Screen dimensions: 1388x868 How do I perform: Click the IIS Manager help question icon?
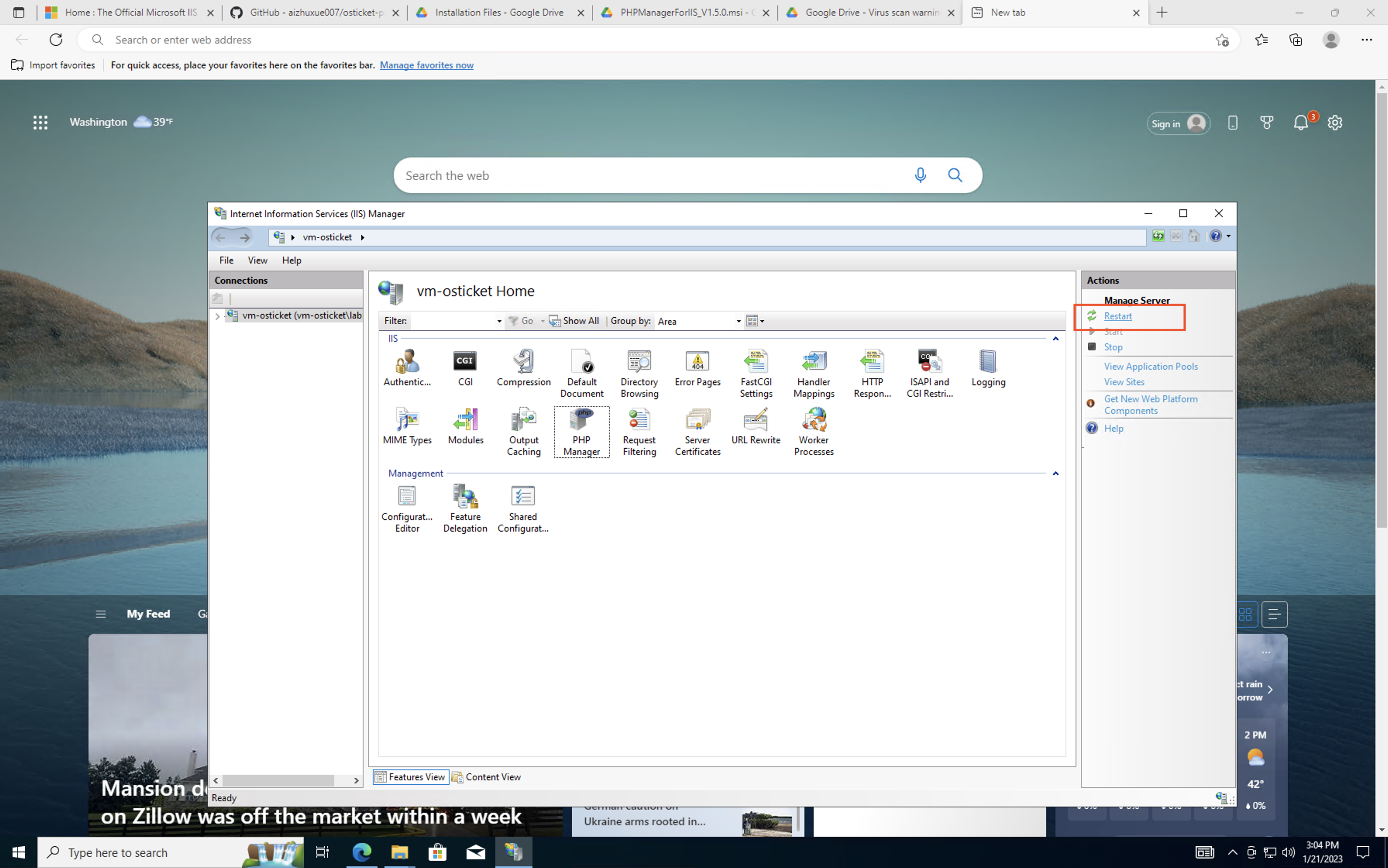click(x=1215, y=236)
